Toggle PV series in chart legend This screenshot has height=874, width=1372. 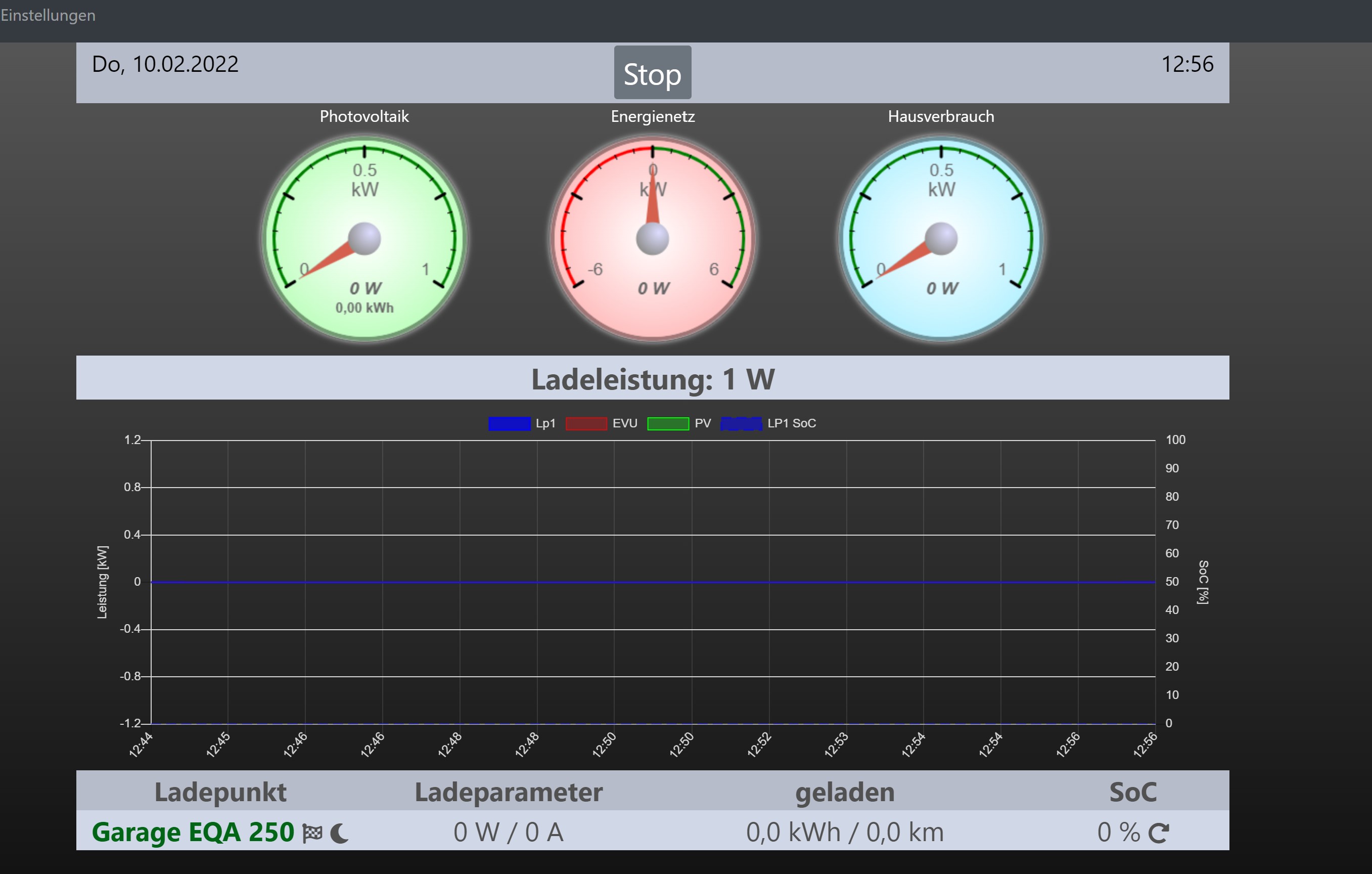(x=668, y=424)
